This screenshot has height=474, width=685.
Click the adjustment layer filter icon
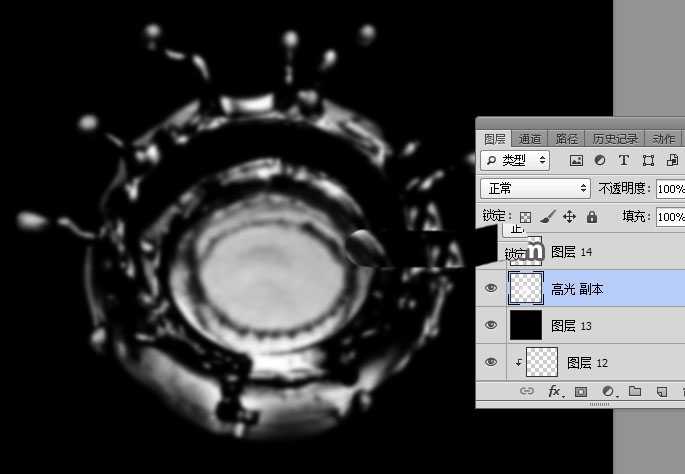tap(600, 160)
